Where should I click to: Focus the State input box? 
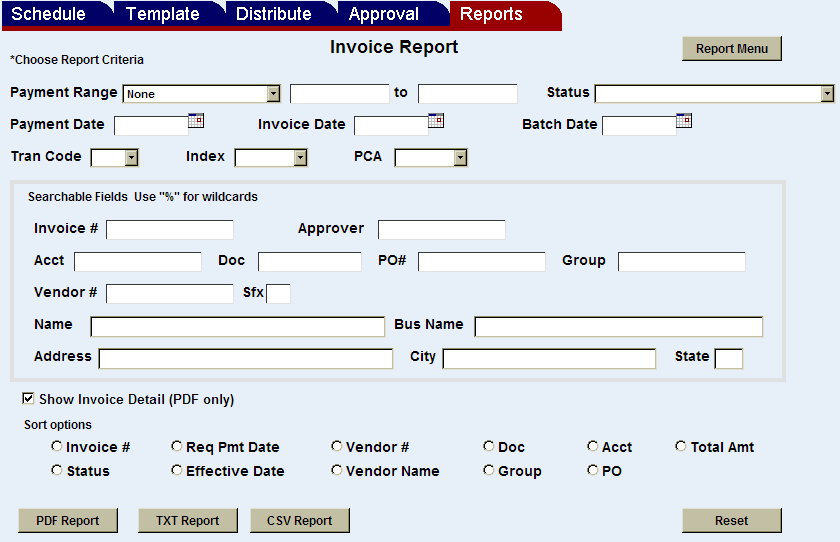[x=729, y=359]
